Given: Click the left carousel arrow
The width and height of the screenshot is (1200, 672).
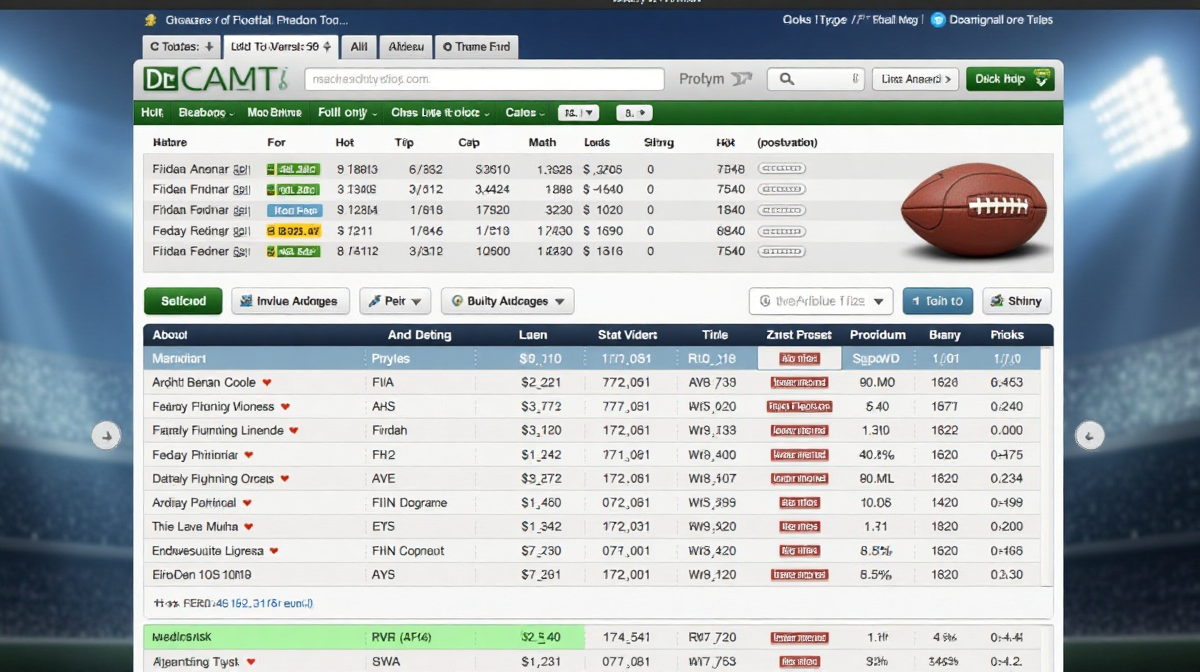Looking at the screenshot, I should point(106,435).
